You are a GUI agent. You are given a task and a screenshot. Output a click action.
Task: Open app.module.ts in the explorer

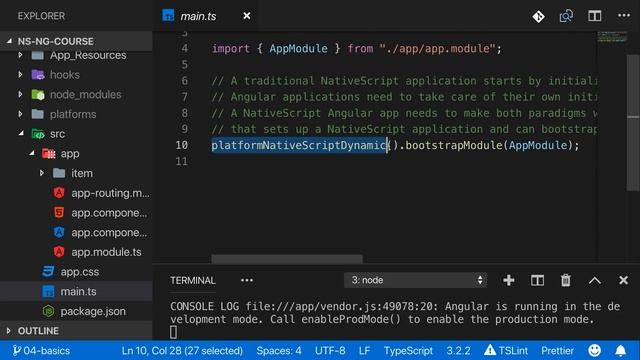(106, 252)
